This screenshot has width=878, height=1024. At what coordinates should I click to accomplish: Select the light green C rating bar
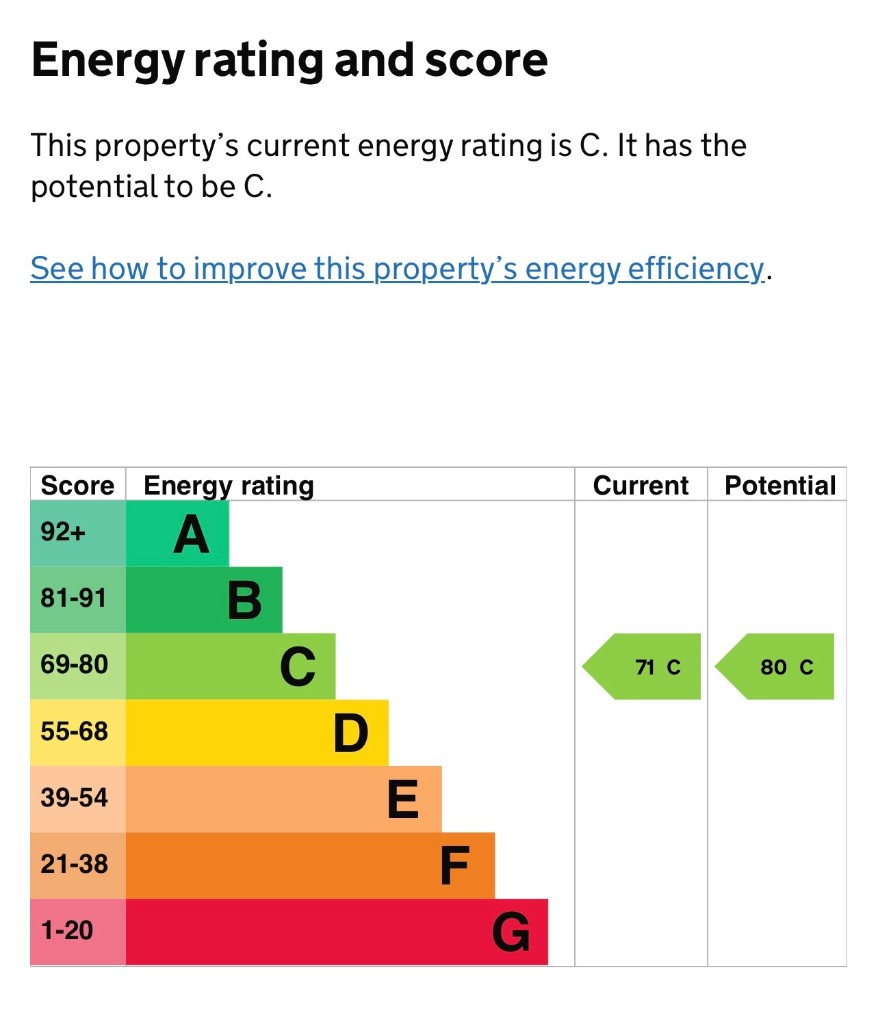231,666
